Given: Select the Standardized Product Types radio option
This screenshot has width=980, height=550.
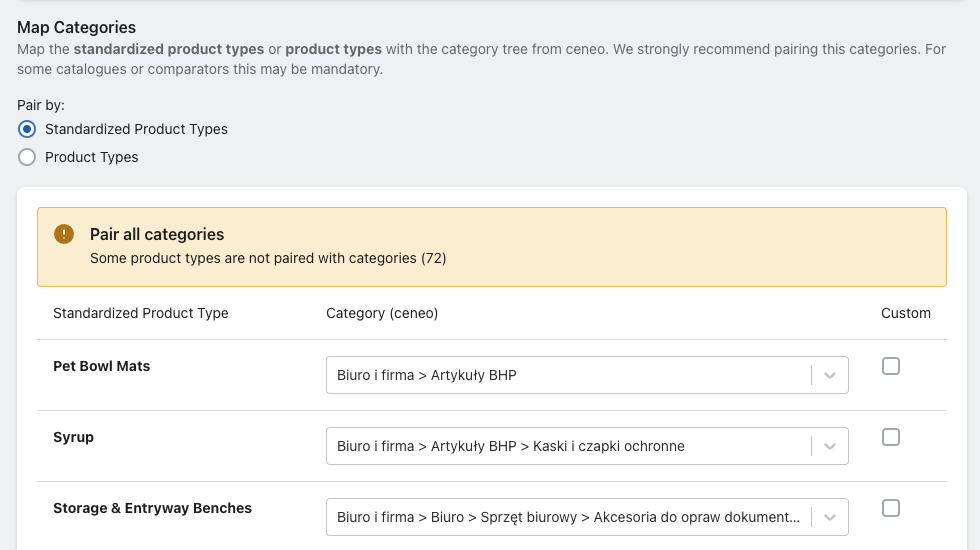Looking at the screenshot, I should (27, 129).
